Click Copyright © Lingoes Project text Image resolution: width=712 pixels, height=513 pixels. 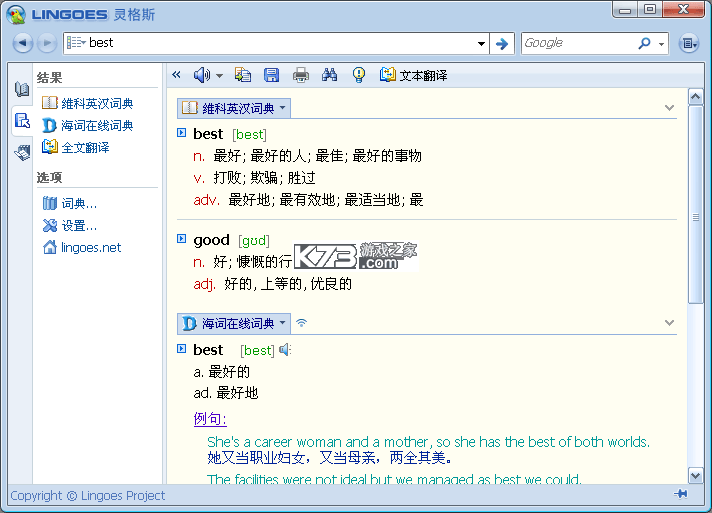(x=88, y=495)
